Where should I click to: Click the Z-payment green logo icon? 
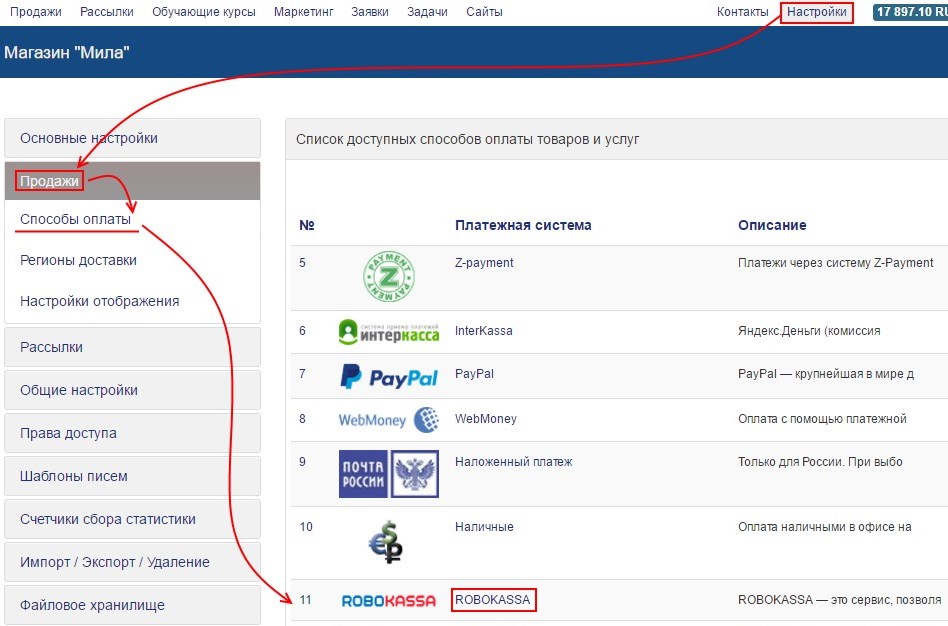388,277
